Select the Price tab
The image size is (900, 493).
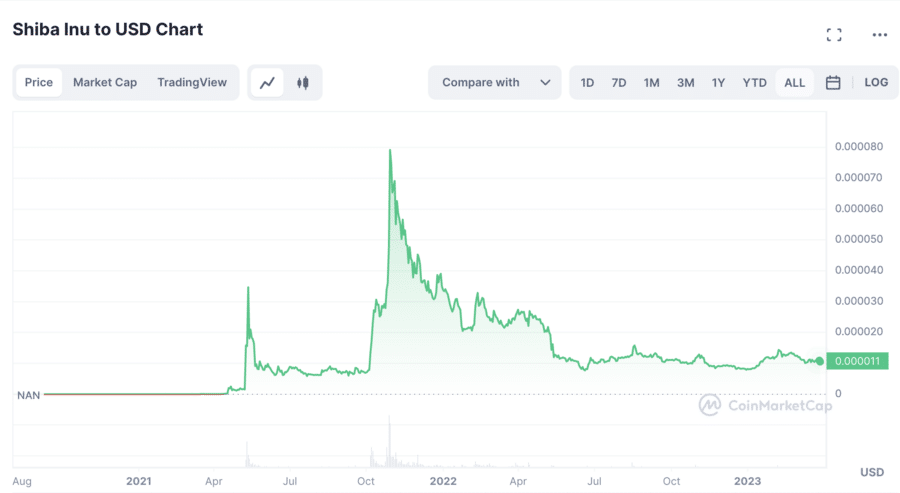pyautogui.click(x=38, y=82)
